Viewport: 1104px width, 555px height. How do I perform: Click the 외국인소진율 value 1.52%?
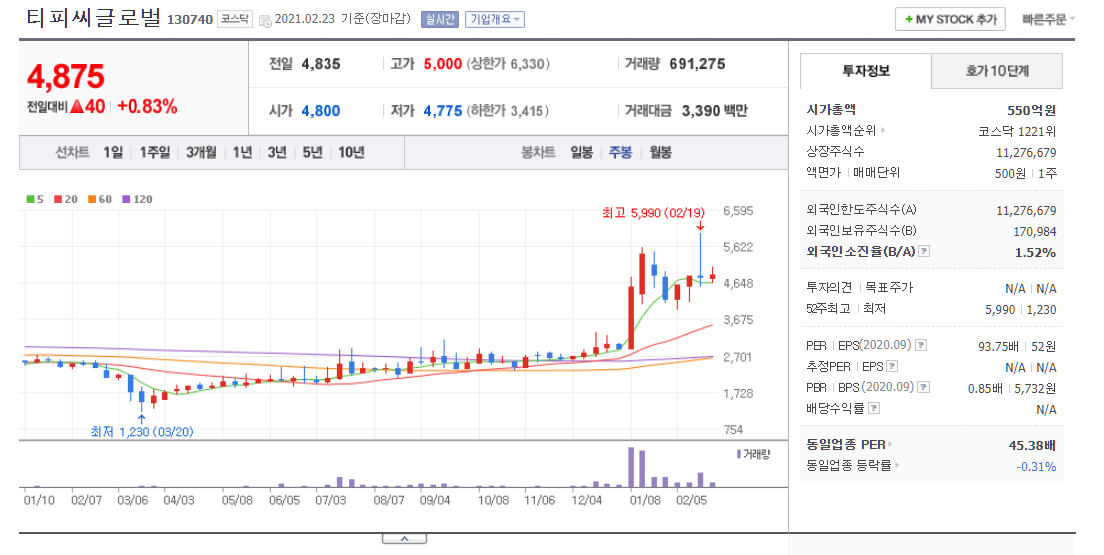1035,252
